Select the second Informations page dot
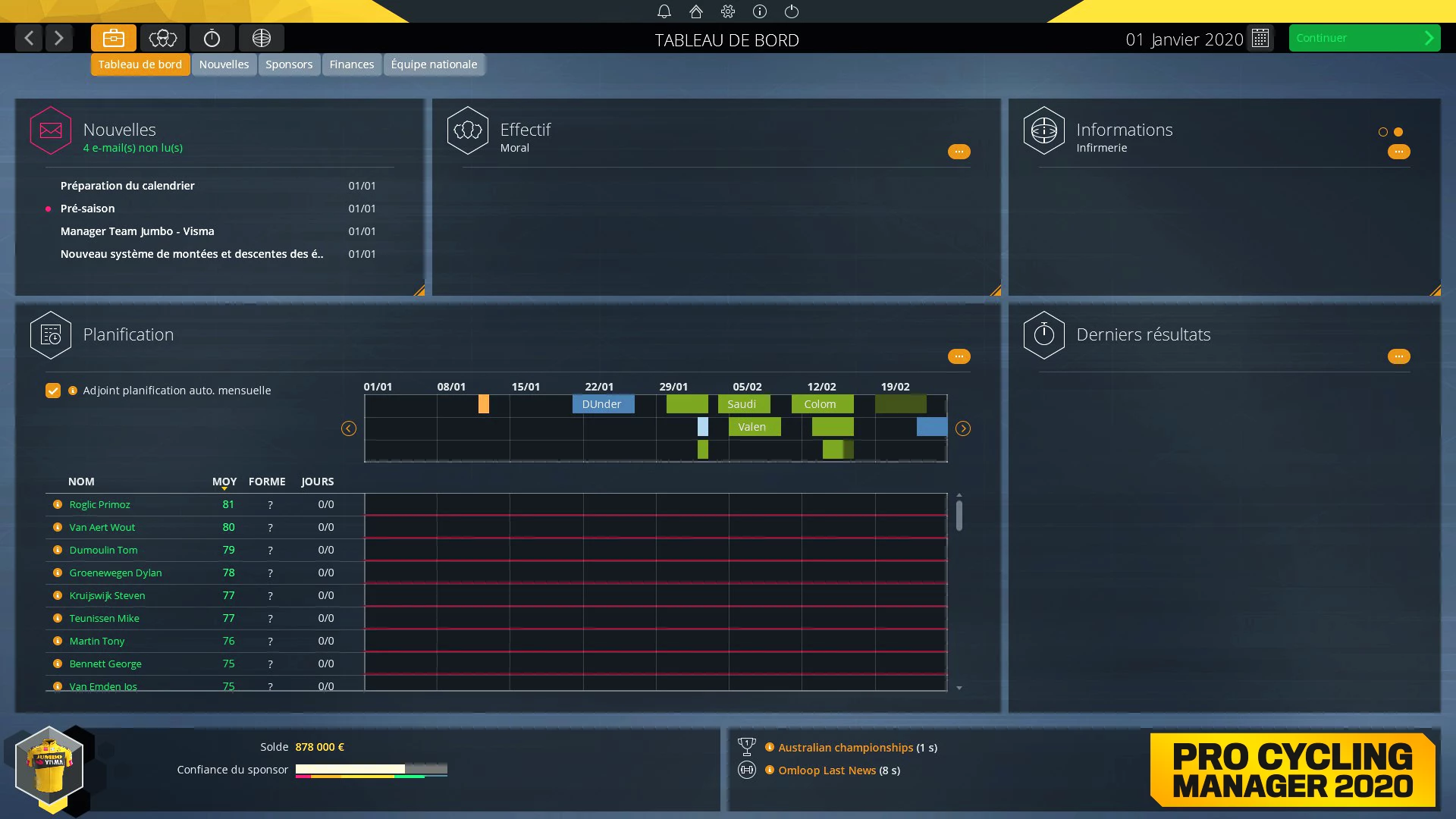This screenshot has width=1456, height=819. click(1398, 132)
